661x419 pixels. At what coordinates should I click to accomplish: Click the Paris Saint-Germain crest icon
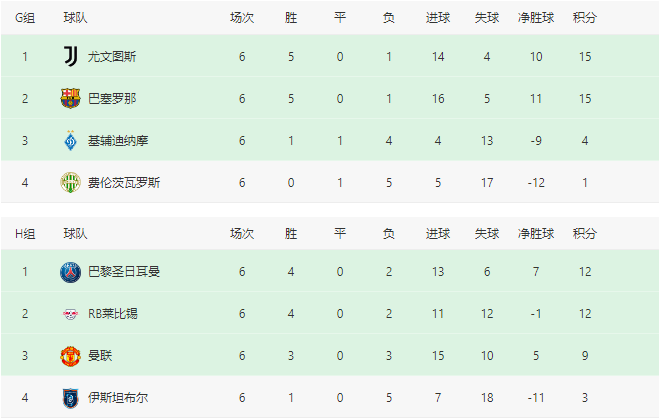(x=70, y=271)
